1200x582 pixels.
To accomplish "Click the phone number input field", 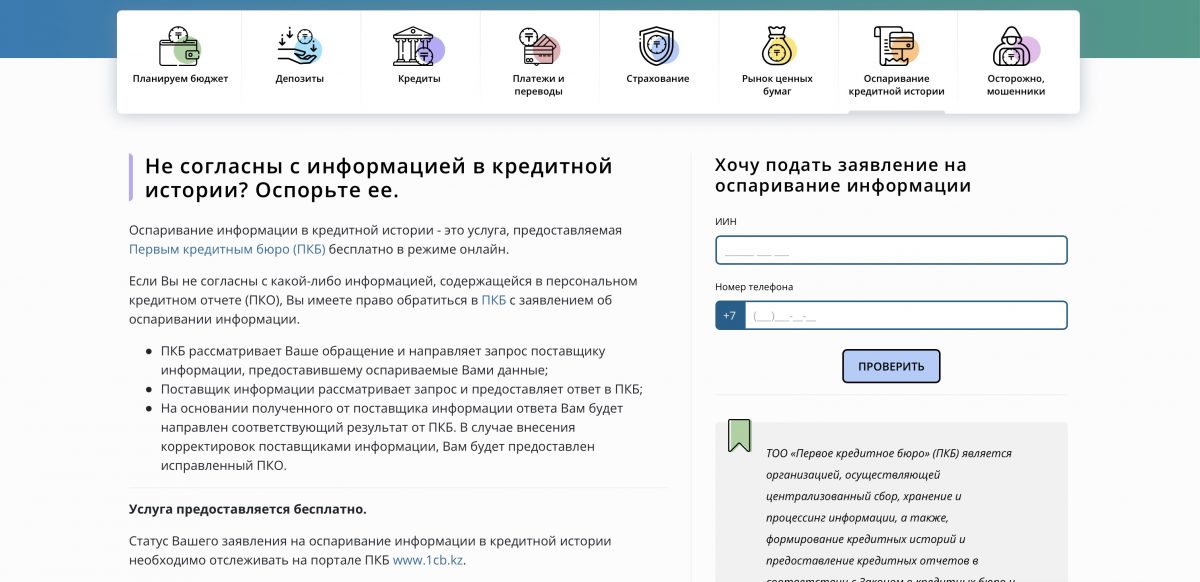I will pyautogui.click(x=906, y=315).
